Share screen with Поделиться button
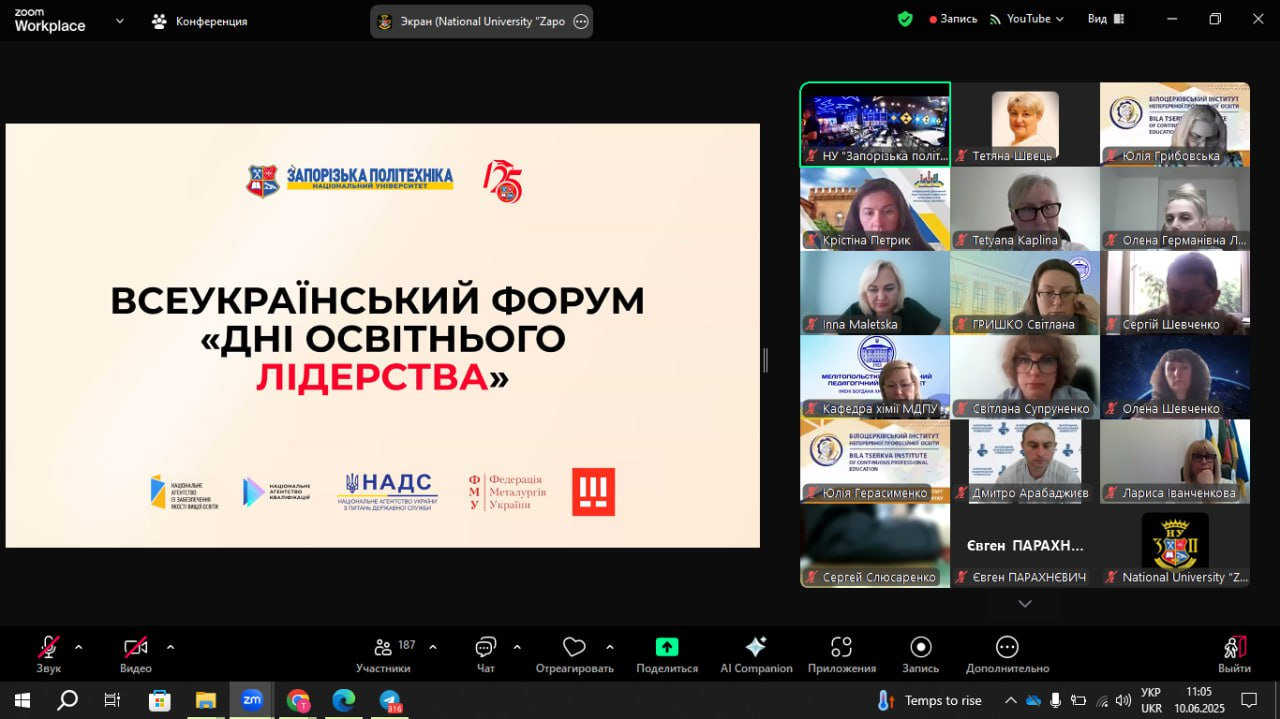The image size is (1280, 719). tap(667, 655)
